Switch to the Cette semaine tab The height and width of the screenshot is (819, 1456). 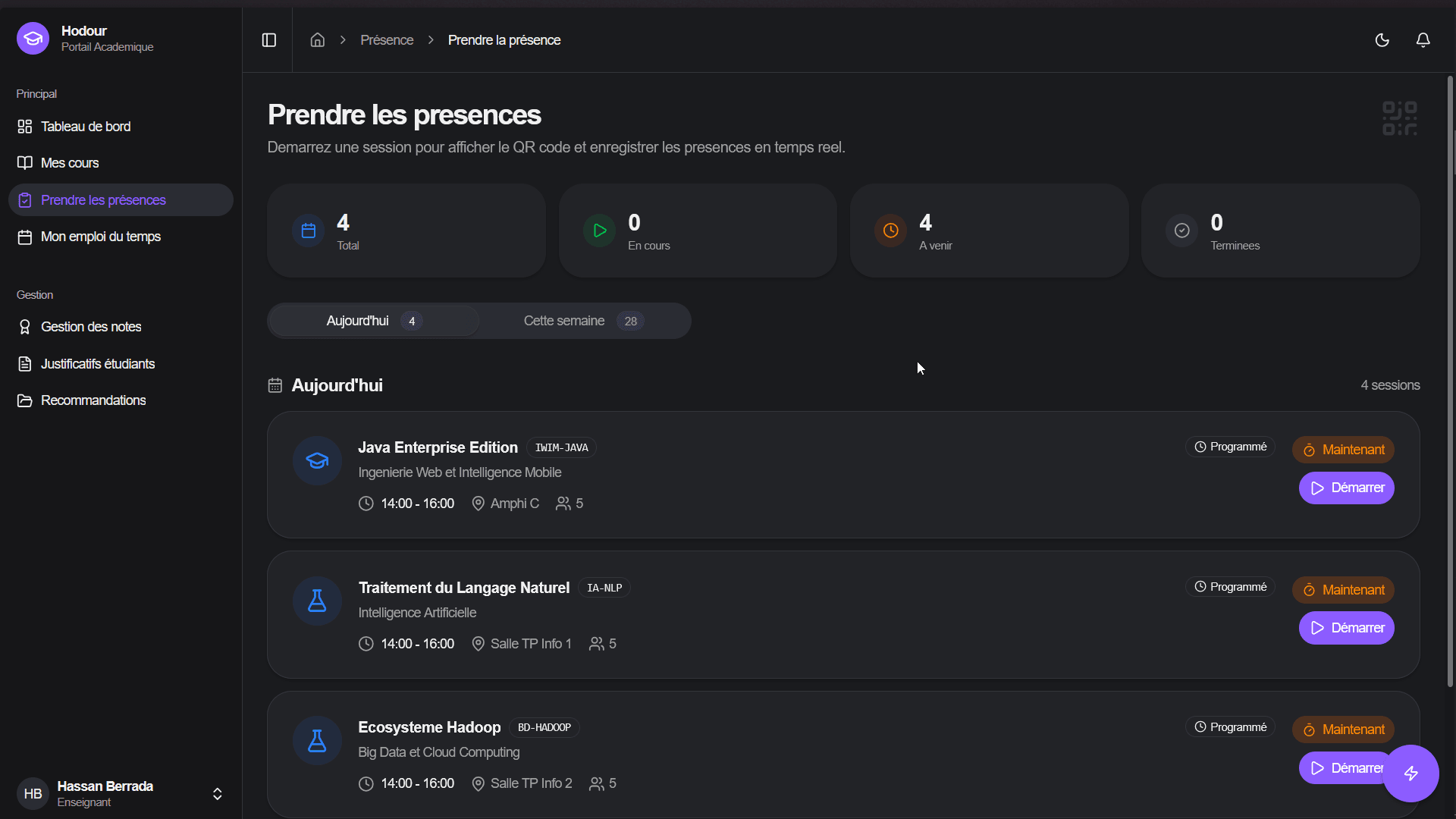point(584,321)
